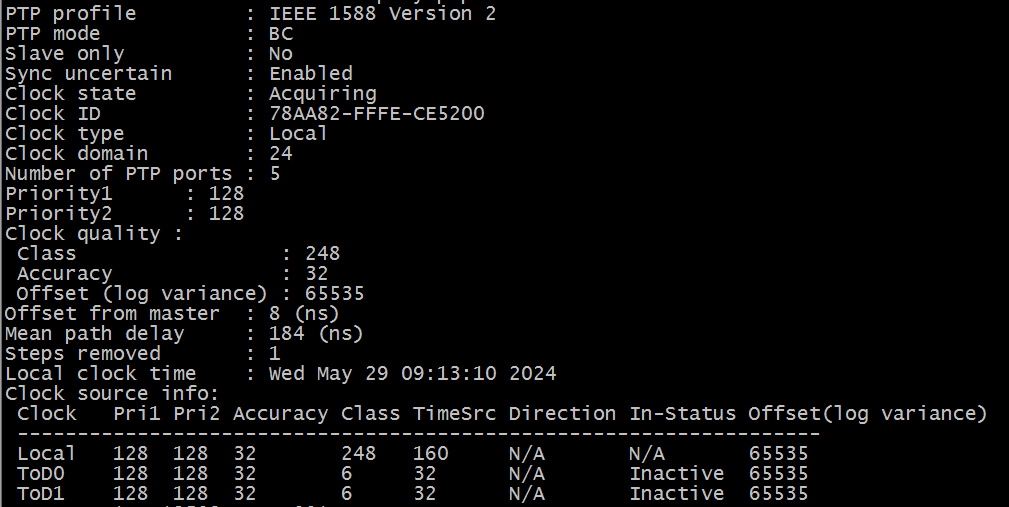
Task: Click the PTP mode value BC
Action: coord(281,33)
